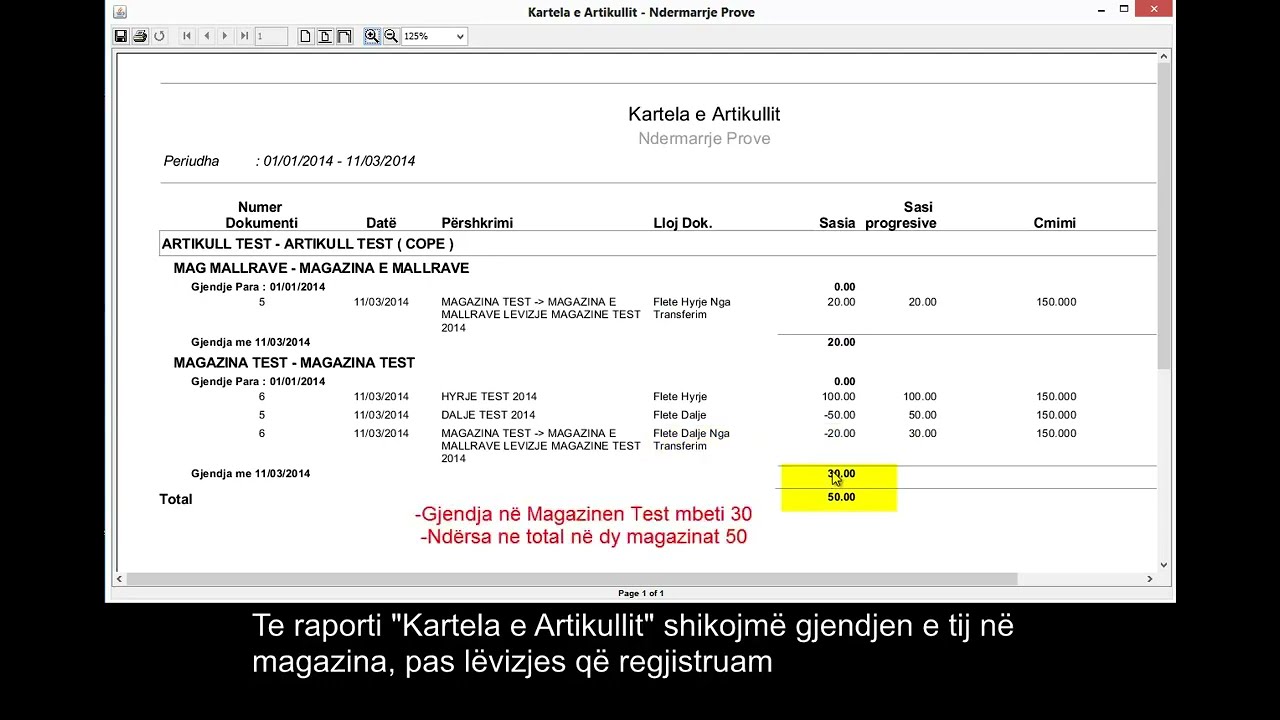
Task: Close the Kartela e Artikullit window
Action: coord(1154,10)
